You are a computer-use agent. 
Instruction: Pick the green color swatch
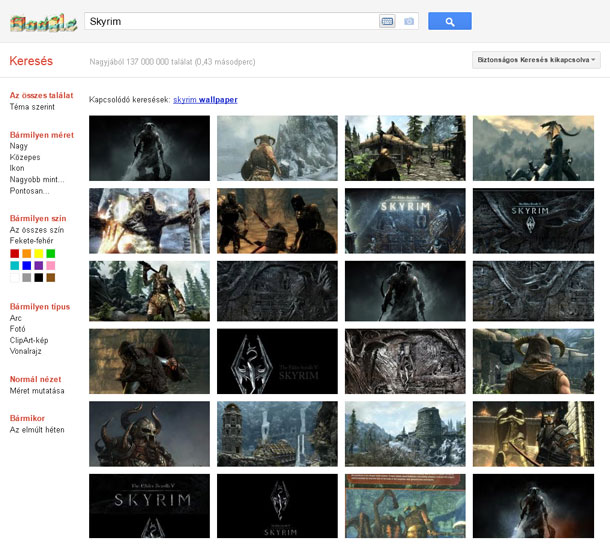(x=51, y=254)
